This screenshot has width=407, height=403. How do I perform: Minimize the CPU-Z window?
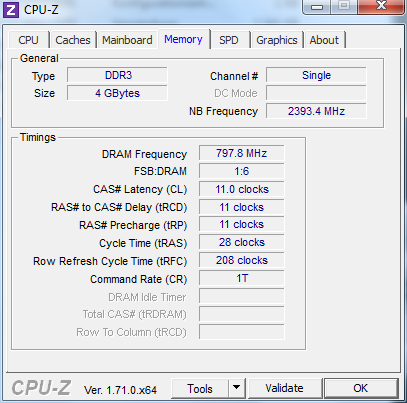pos(317,7)
